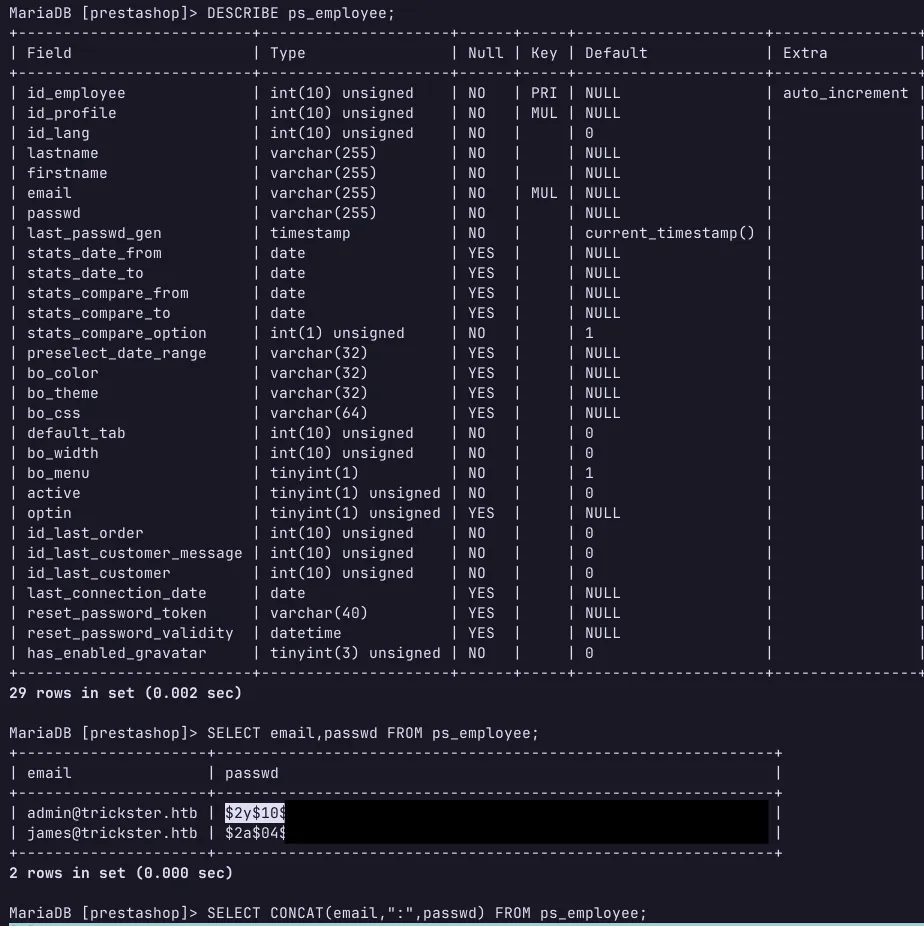Screen dimensions: 924x926
Task: Click the 'Field' column header
Action: pos(49,53)
